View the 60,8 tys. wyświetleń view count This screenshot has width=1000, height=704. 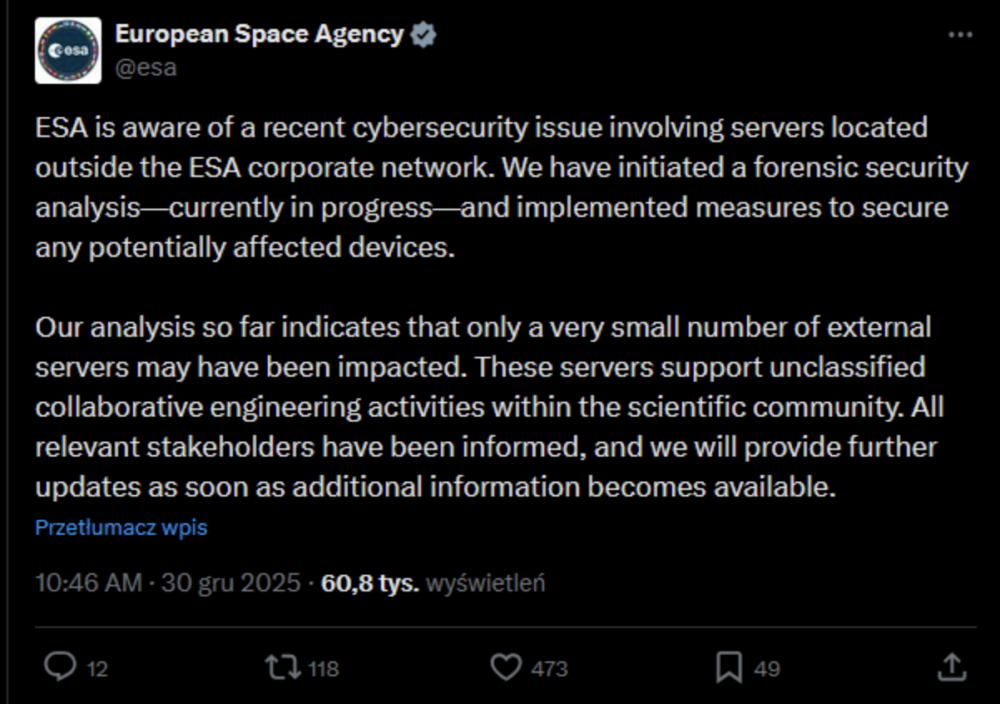(x=433, y=583)
